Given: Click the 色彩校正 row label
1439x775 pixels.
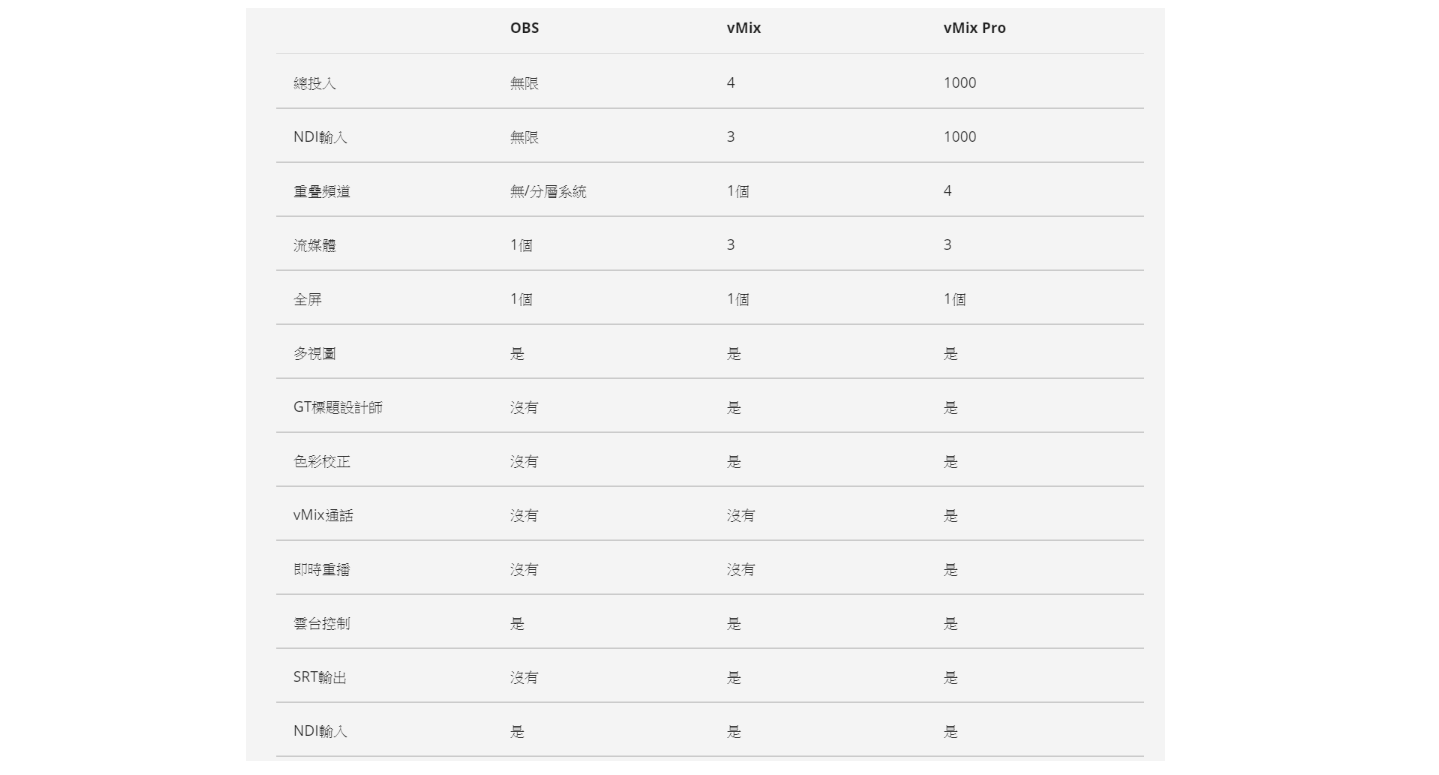Looking at the screenshot, I should (322, 461).
